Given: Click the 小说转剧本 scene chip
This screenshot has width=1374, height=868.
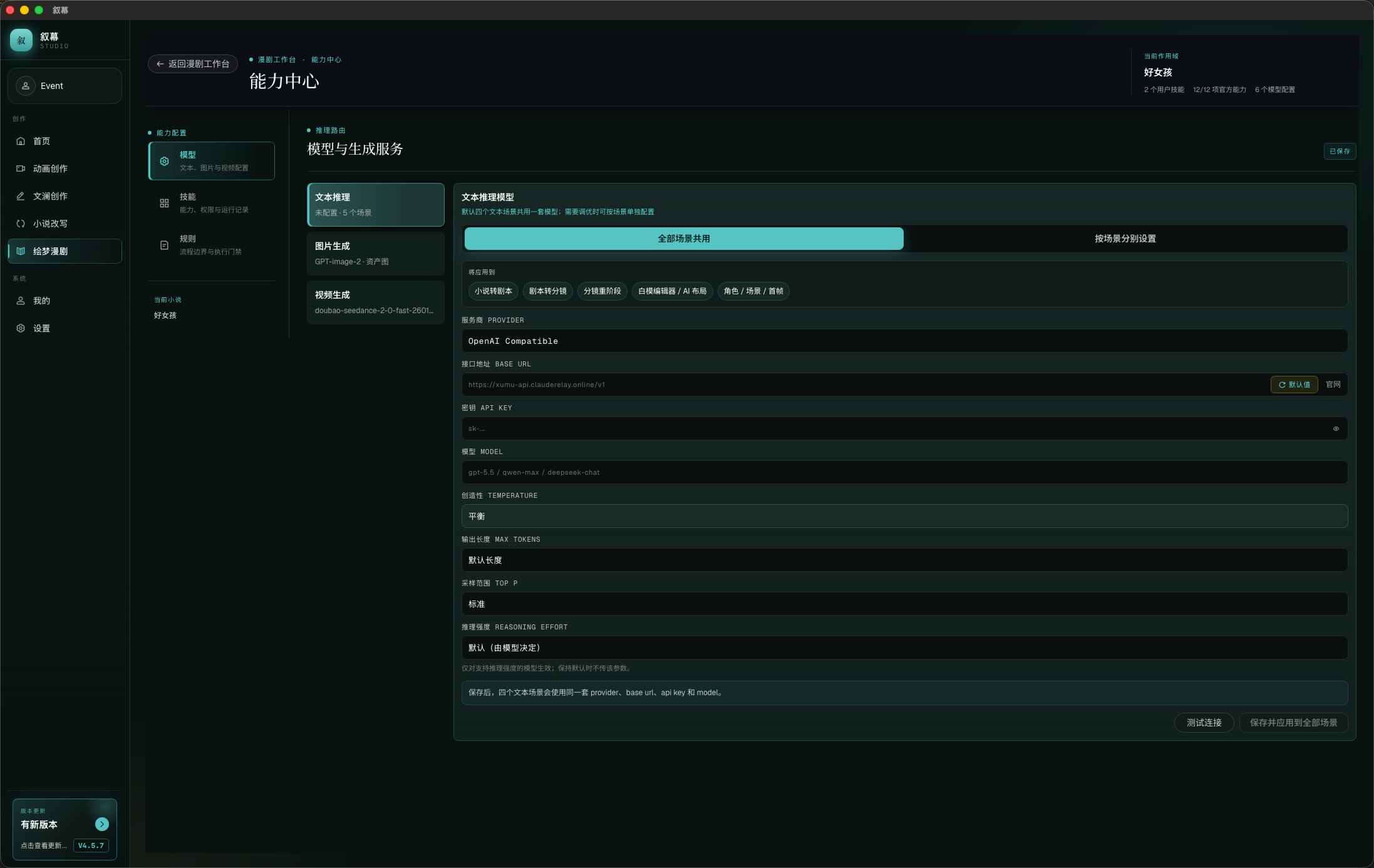Looking at the screenshot, I should click(x=493, y=291).
